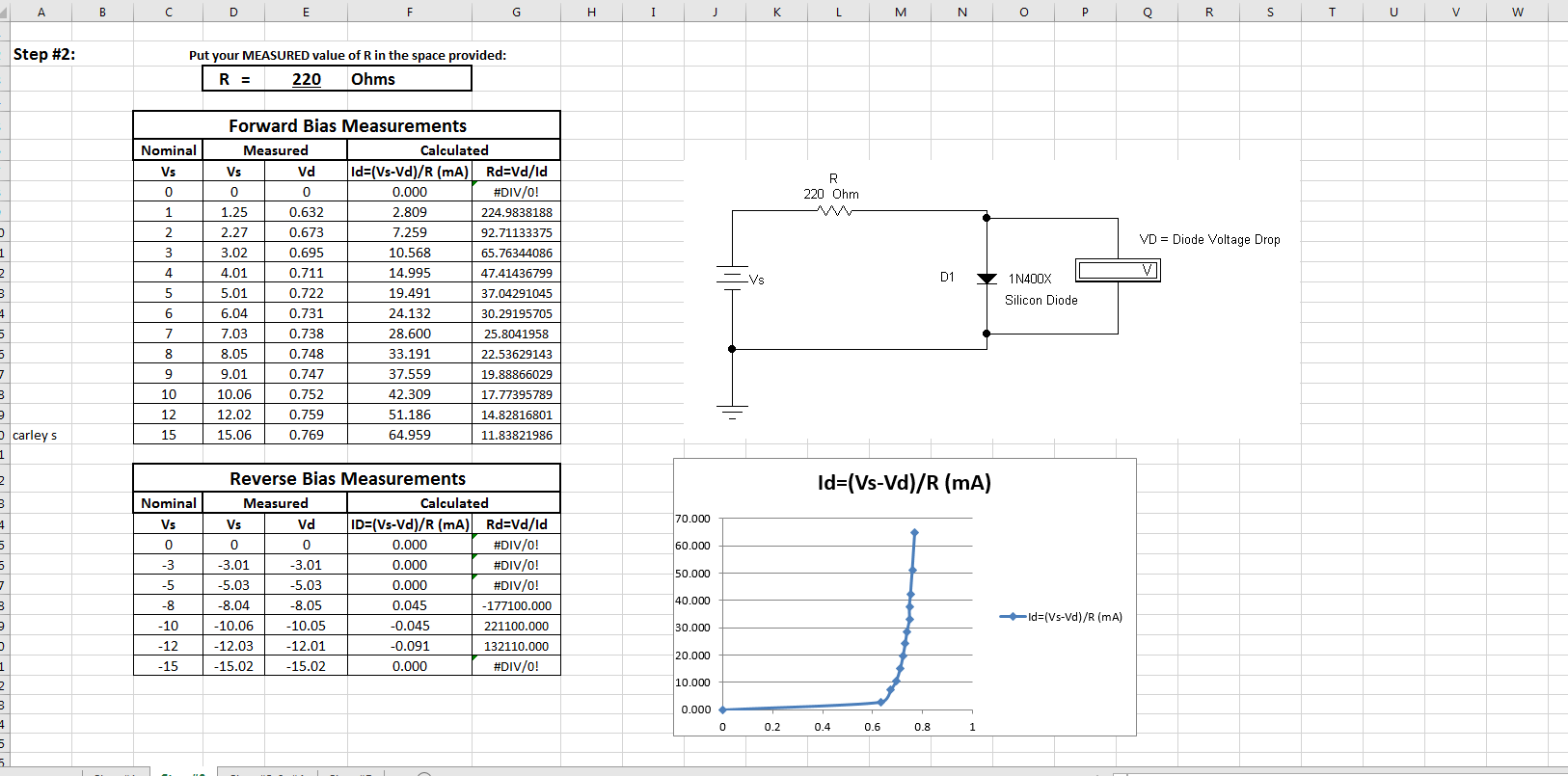
Task: Select the Id cell reading 64.959
Action: 410,435
